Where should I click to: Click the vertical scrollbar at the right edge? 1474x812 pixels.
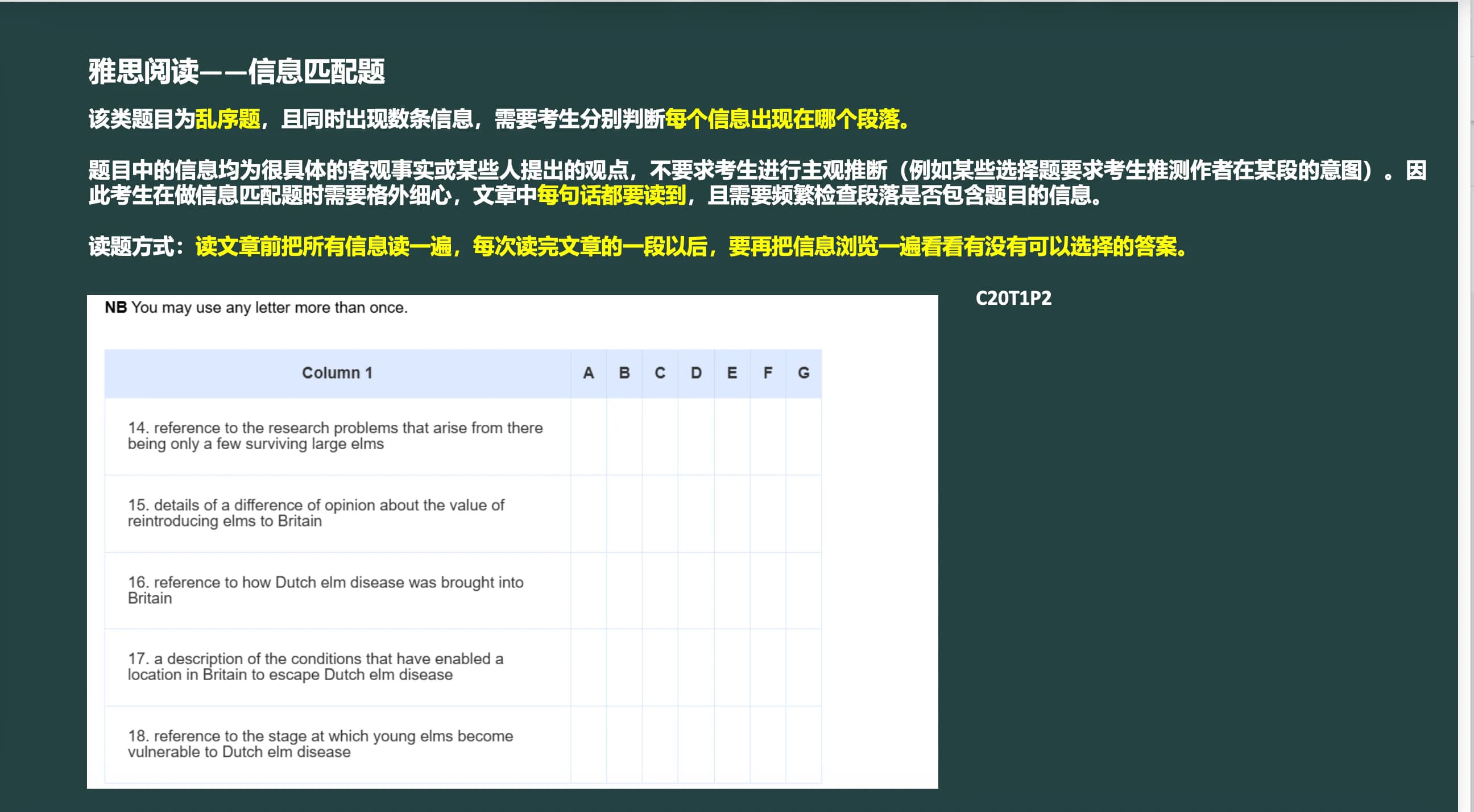(1466, 407)
